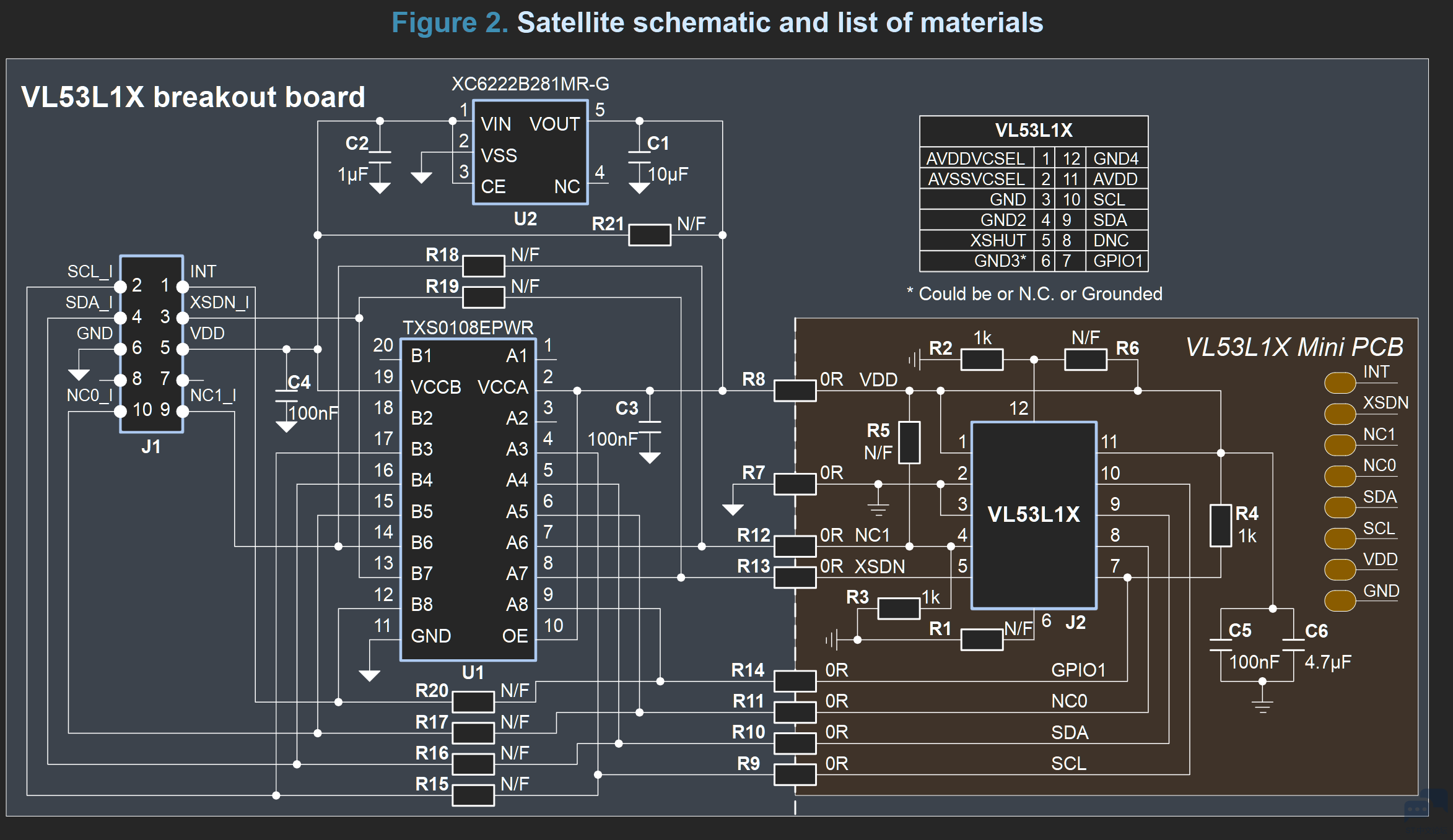Click the gold pad labeled GND
This screenshot has width=1453, height=840.
[x=1340, y=600]
